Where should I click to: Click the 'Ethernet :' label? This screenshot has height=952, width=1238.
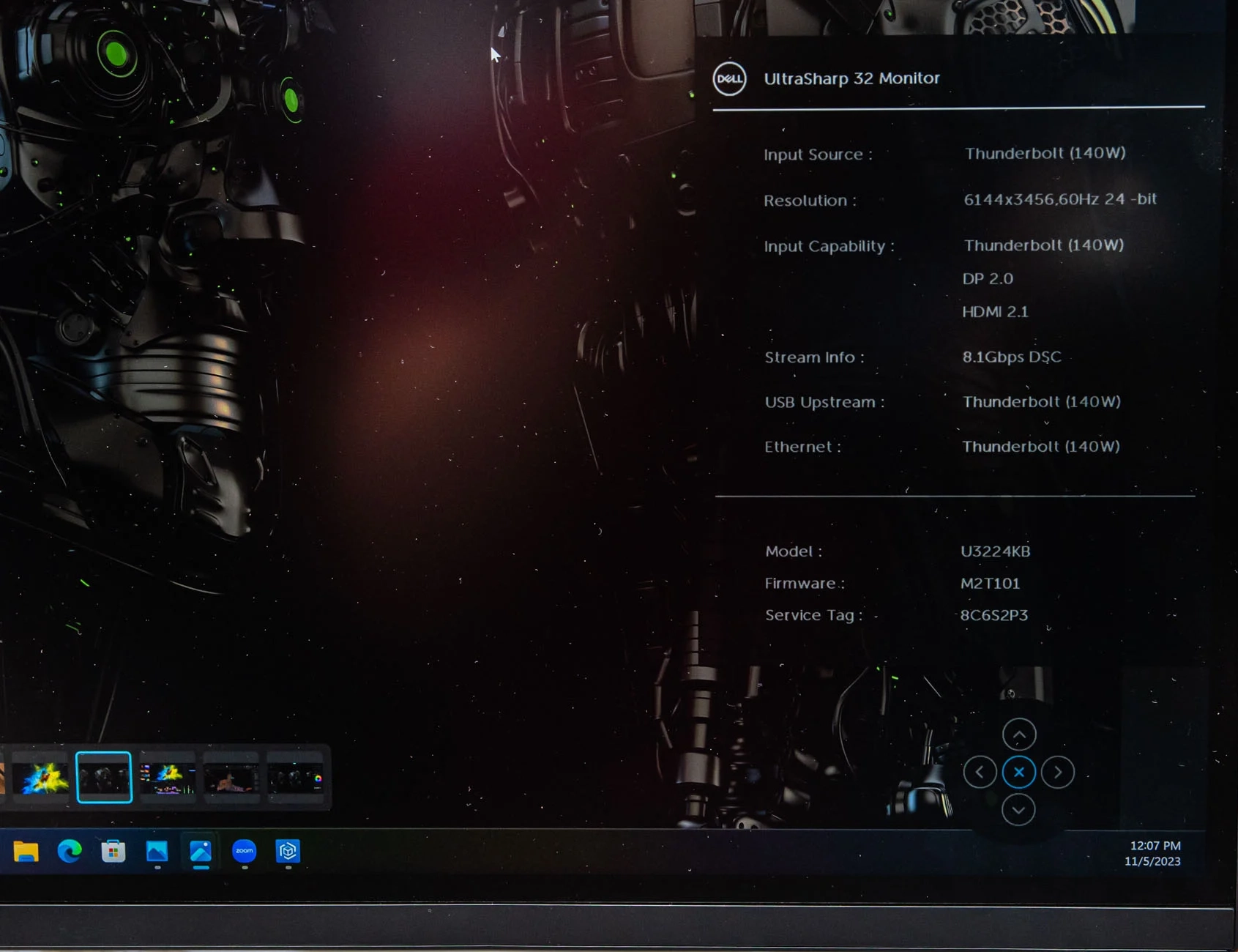click(802, 447)
